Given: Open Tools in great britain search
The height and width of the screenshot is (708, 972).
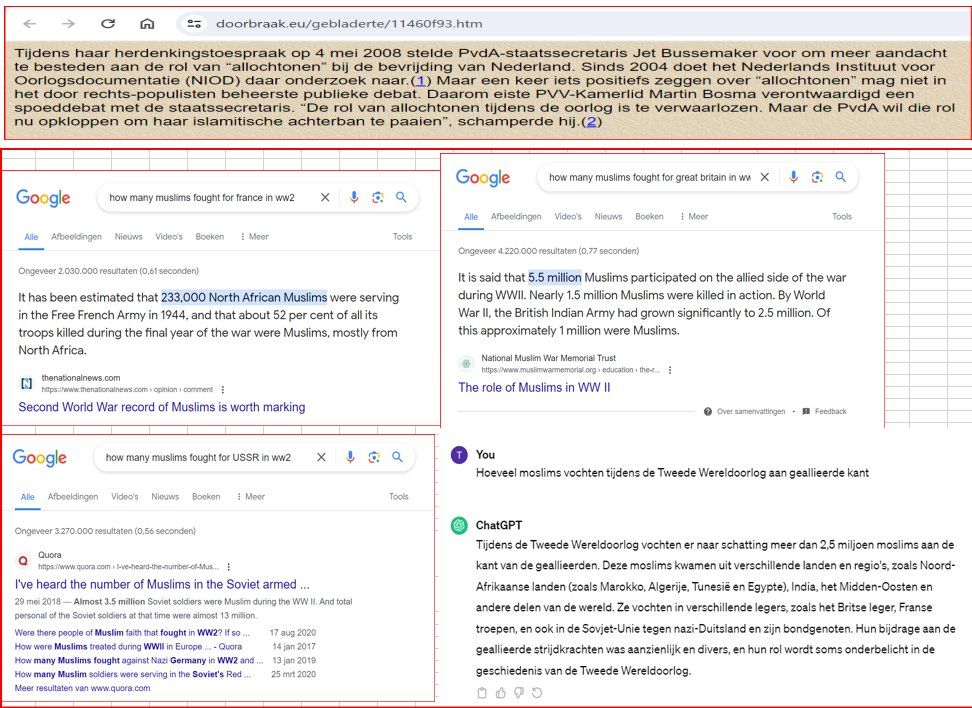Looking at the screenshot, I should coord(842,217).
